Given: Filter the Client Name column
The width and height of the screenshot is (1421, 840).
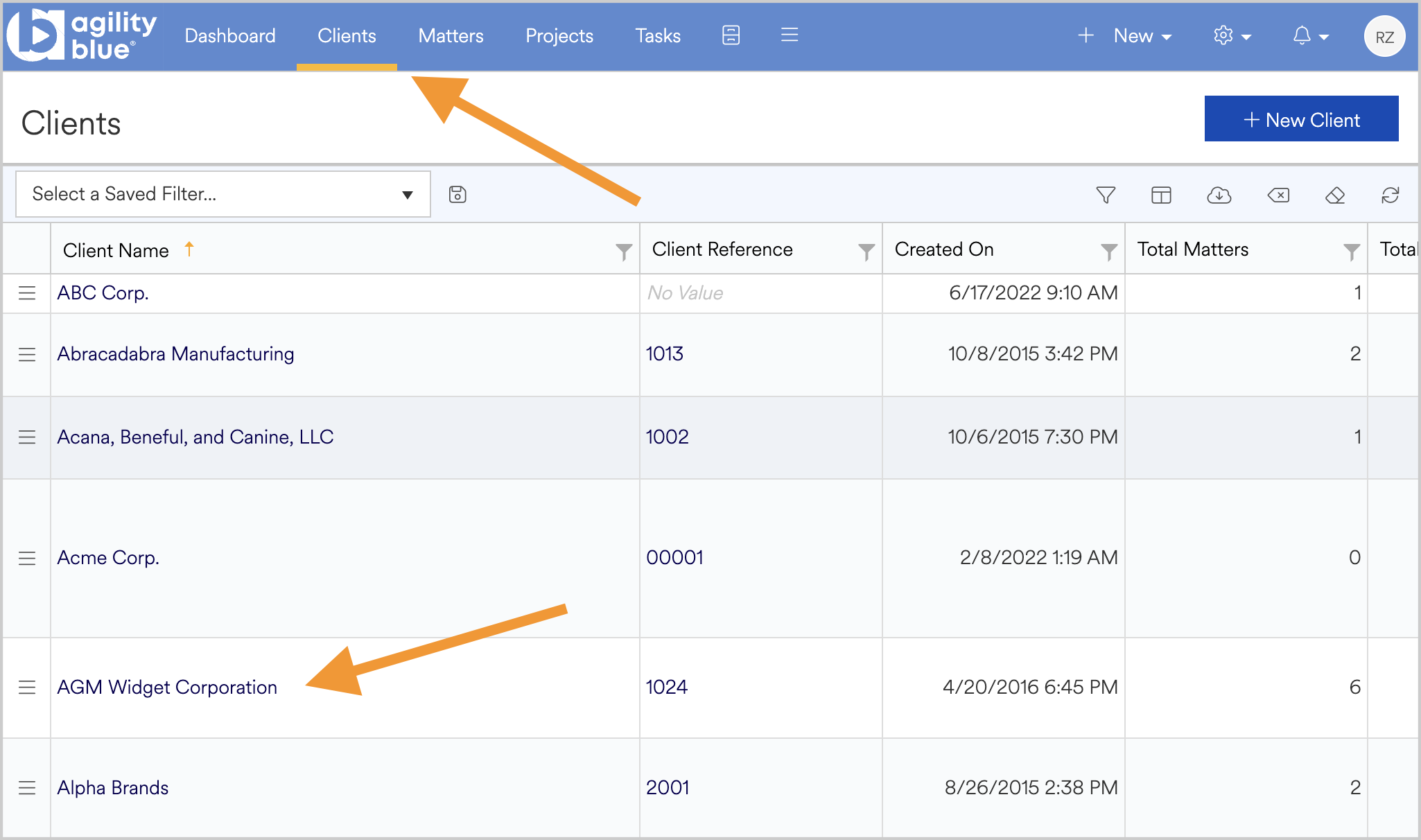Looking at the screenshot, I should coord(624,252).
